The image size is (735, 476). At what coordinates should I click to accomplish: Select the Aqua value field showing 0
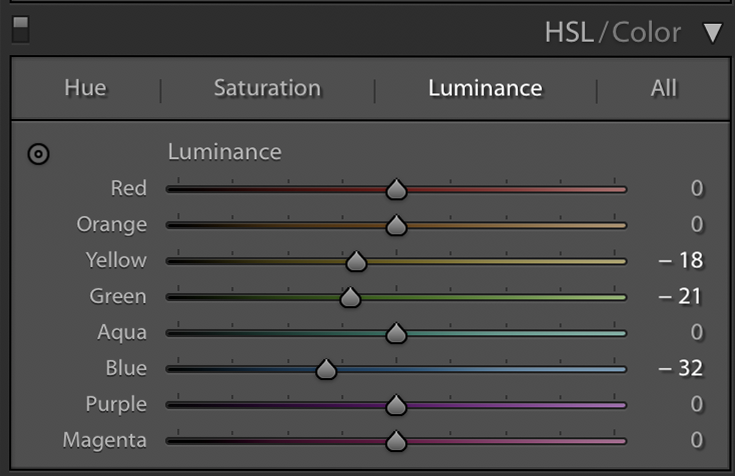(697, 332)
